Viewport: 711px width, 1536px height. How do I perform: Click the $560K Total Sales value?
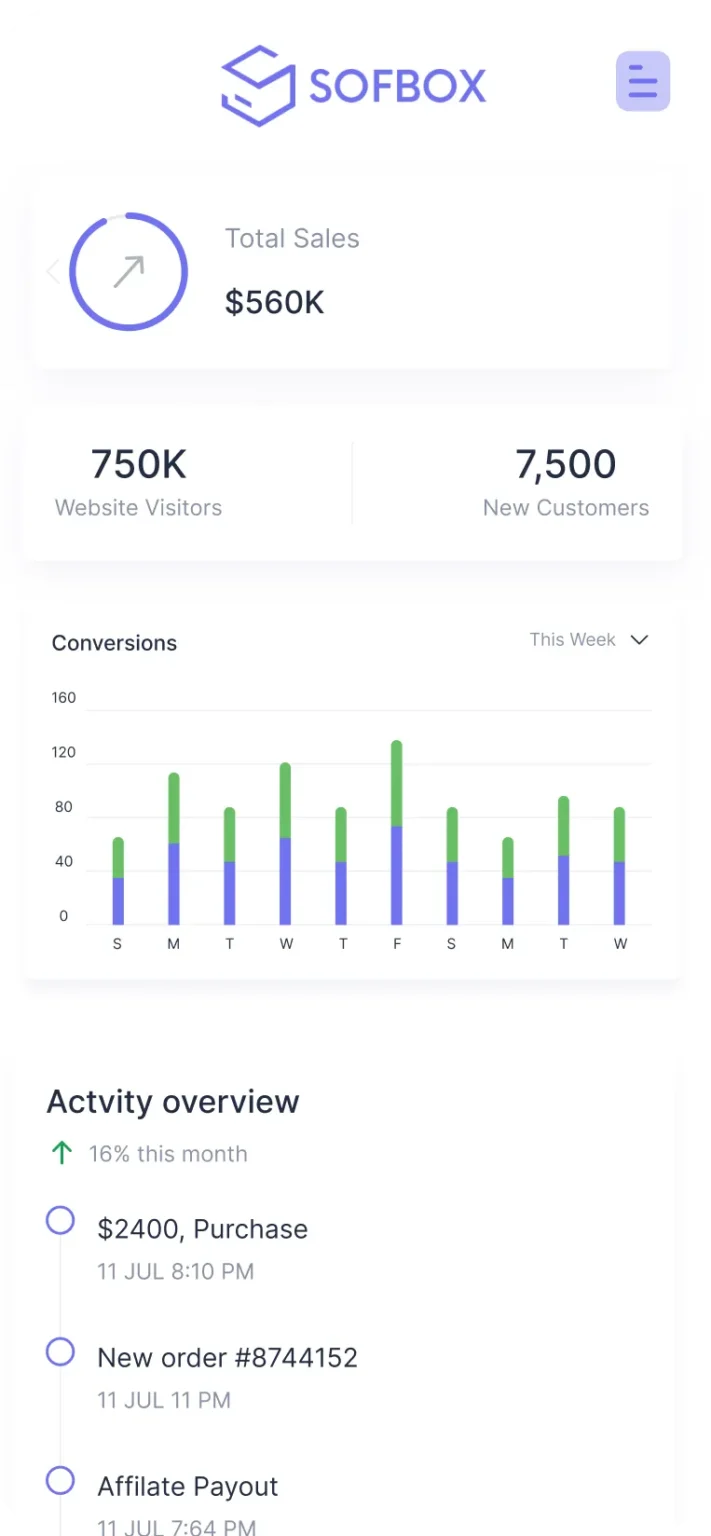274,302
